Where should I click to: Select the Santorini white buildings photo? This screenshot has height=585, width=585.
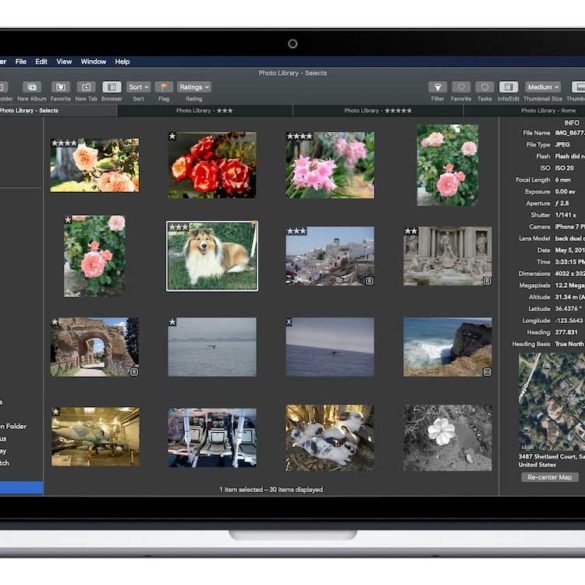[x=330, y=256]
